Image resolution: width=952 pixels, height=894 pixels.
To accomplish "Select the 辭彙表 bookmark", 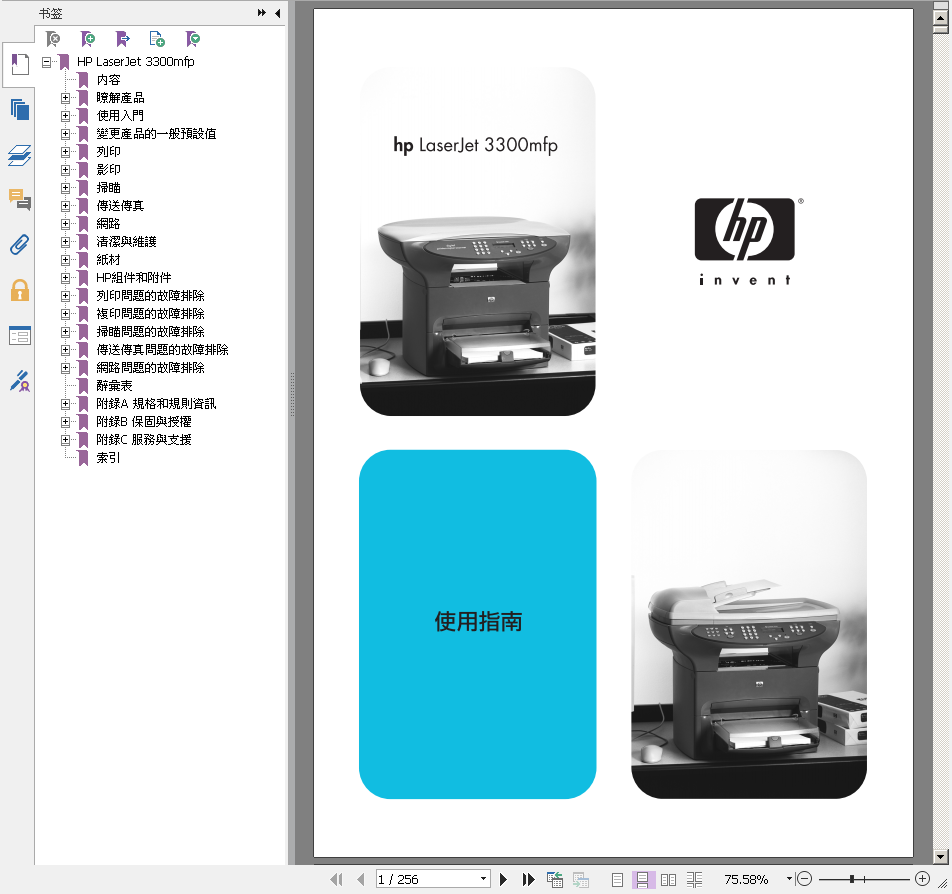I will [x=114, y=386].
